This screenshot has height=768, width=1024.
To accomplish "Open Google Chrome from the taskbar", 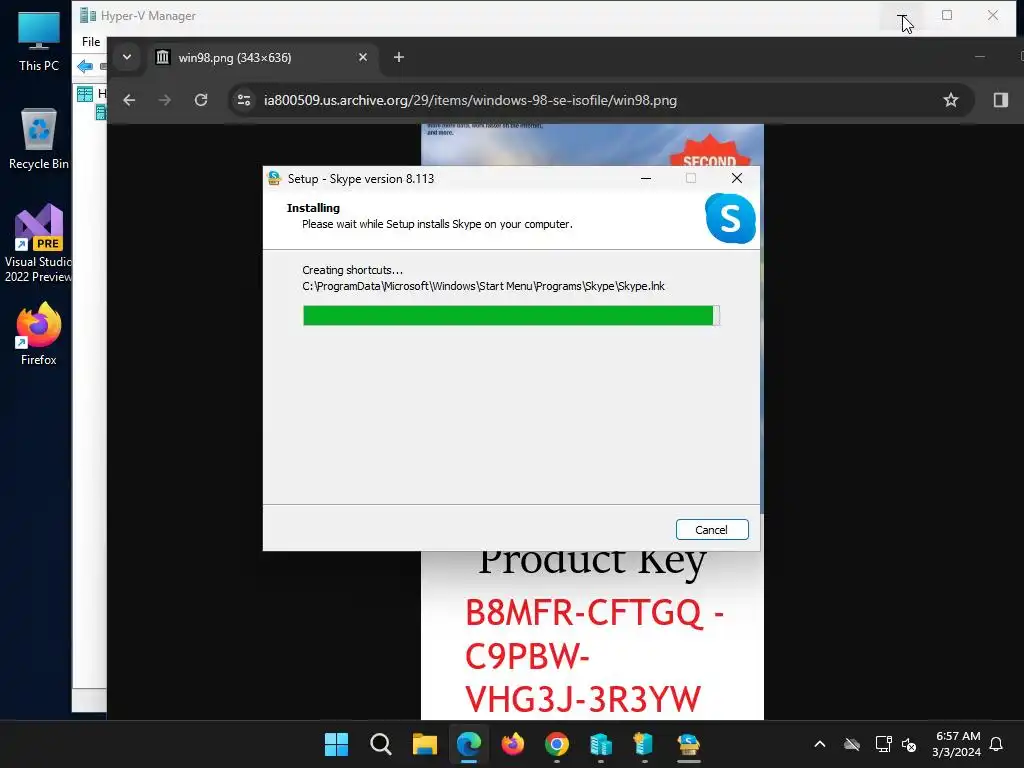I will pyautogui.click(x=557, y=744).
